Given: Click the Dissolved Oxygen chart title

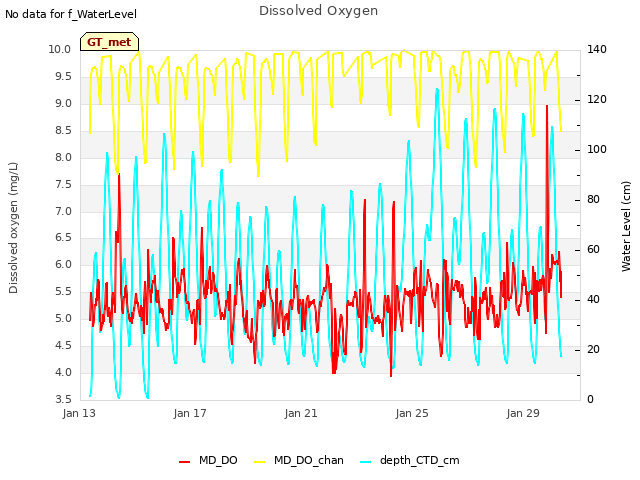Looking at the screenshot, I should click(318, 11).
